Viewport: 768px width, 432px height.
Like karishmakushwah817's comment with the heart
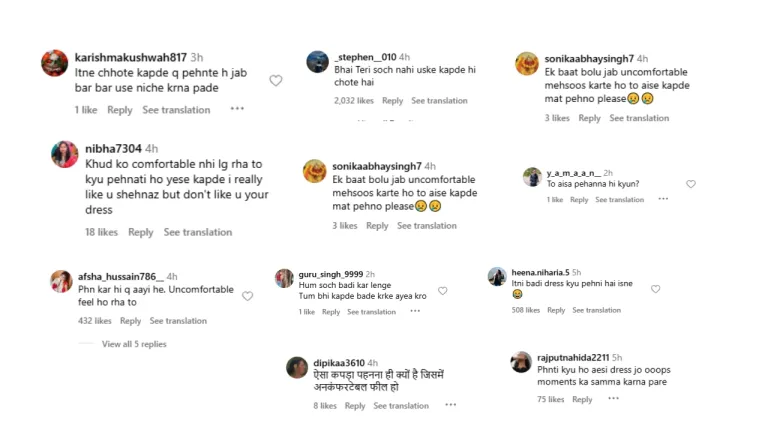point(276,81)
